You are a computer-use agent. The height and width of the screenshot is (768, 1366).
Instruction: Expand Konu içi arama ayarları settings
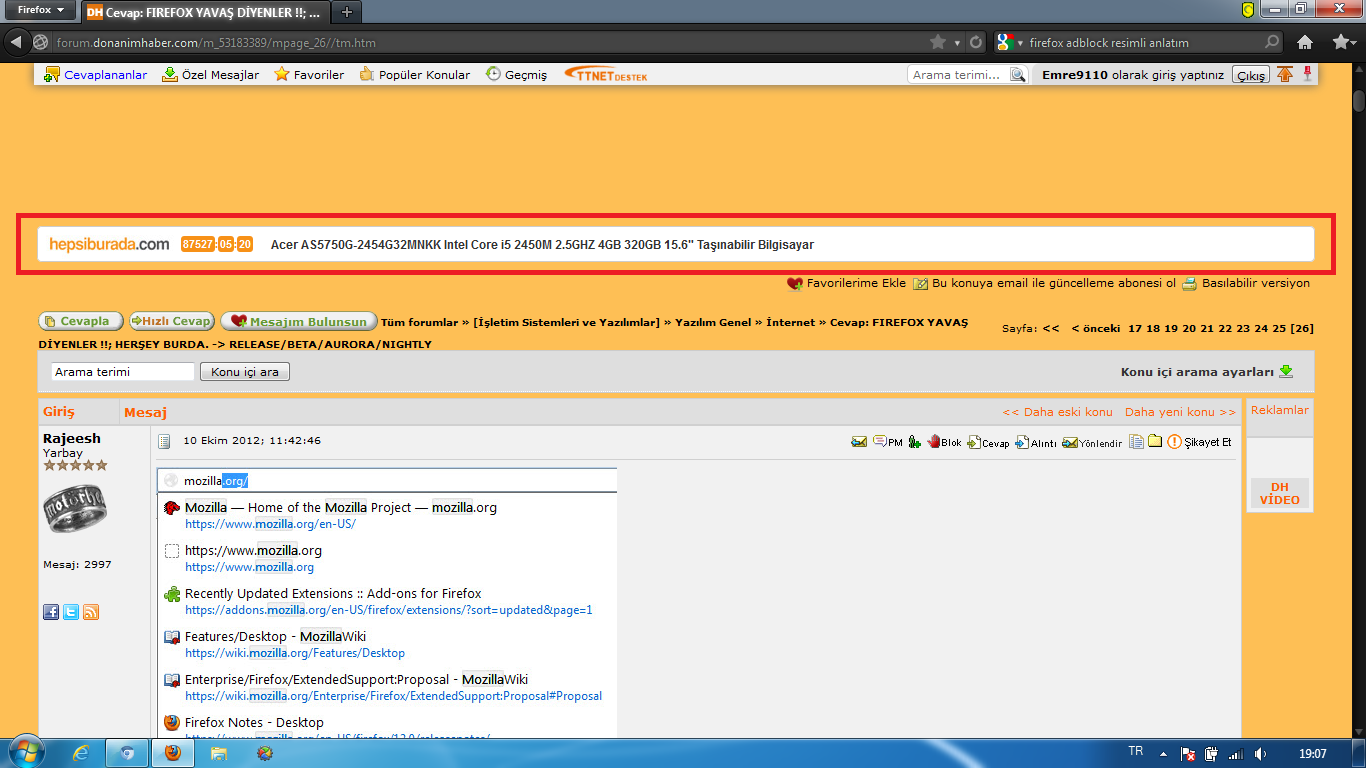tap(1207, 371)
